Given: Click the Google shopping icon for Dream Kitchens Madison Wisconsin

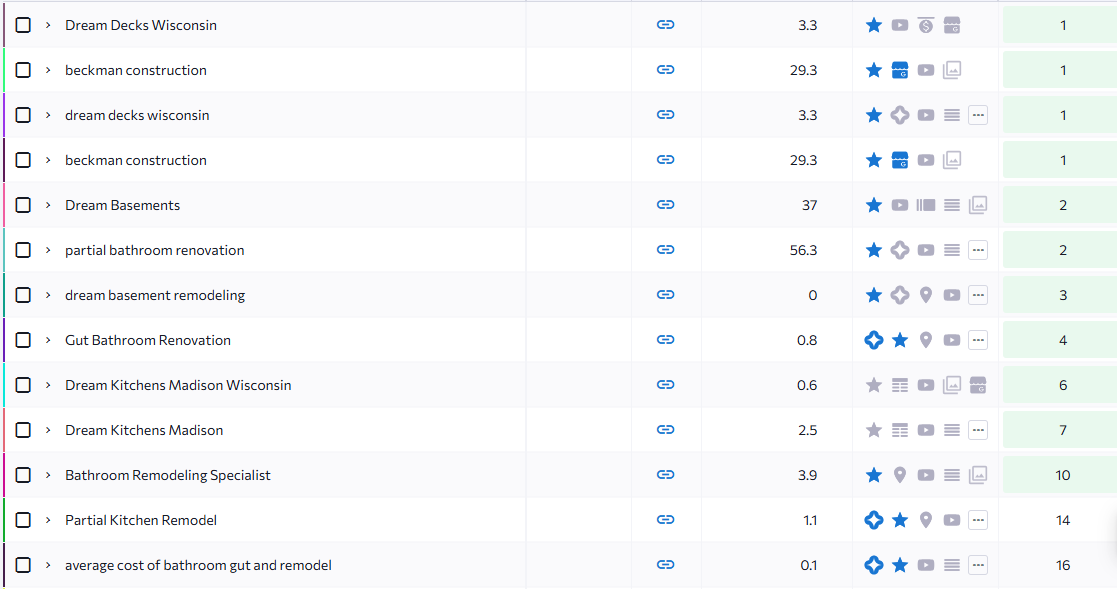Looking at the screenshot, I should 978,385.
